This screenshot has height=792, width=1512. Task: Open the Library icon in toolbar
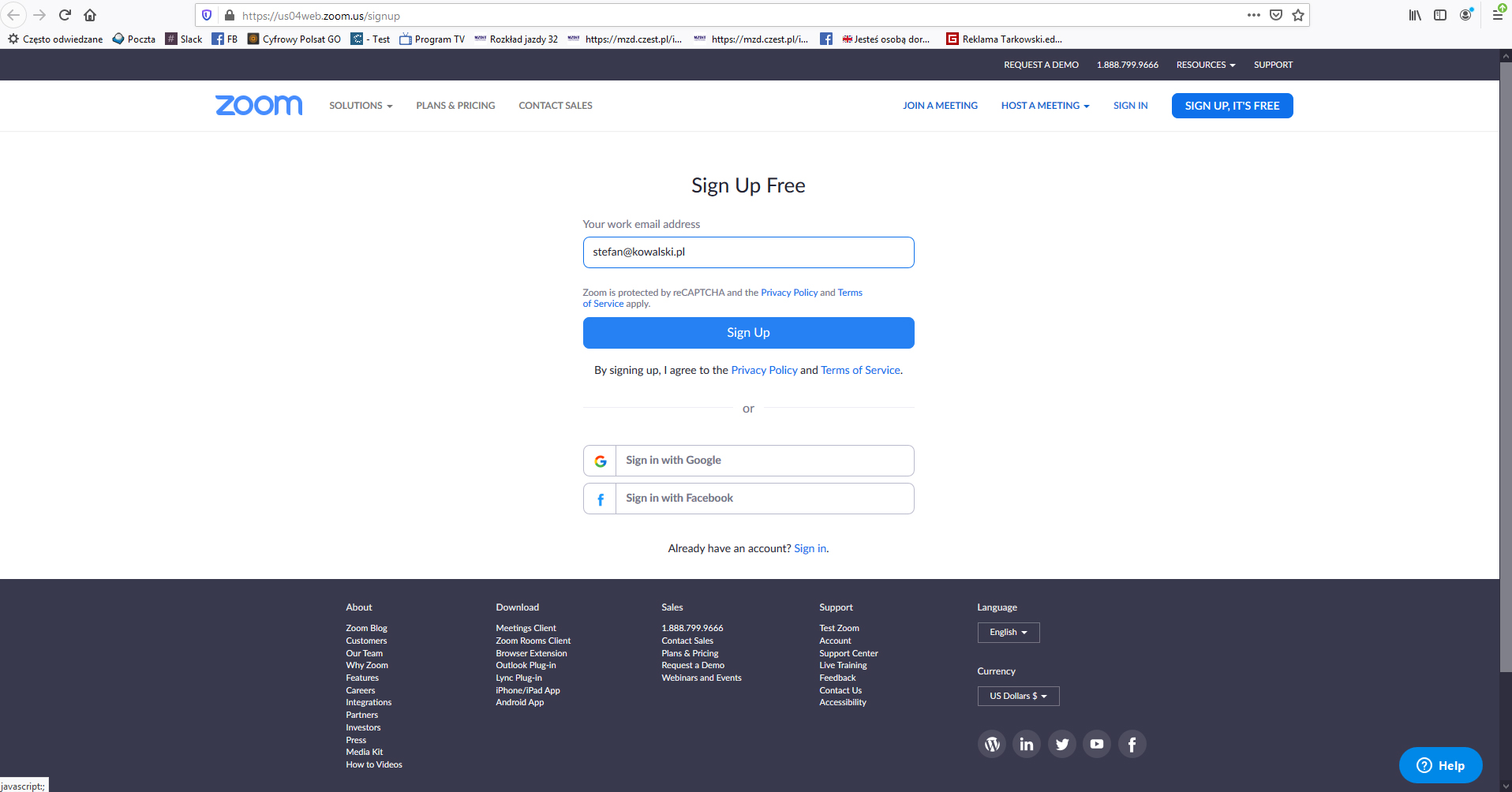(1415, 15)
